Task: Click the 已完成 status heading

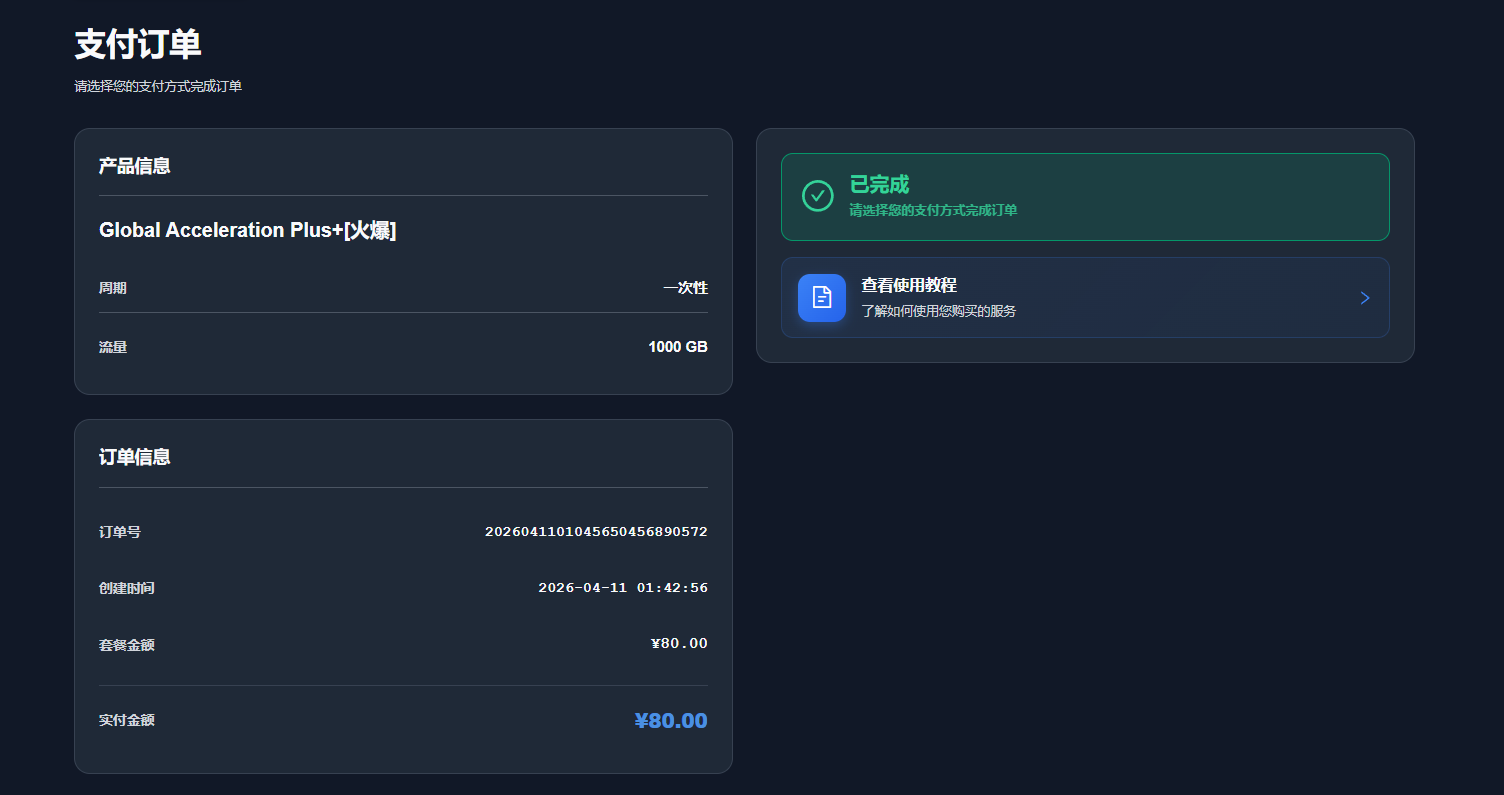Action: coord(879,185)
